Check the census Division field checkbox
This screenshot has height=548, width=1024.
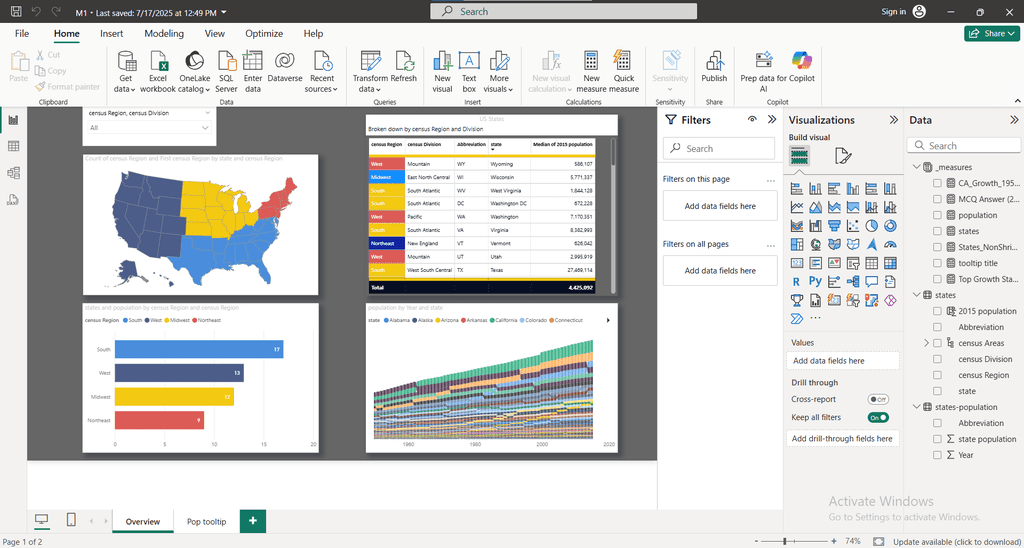937,359
